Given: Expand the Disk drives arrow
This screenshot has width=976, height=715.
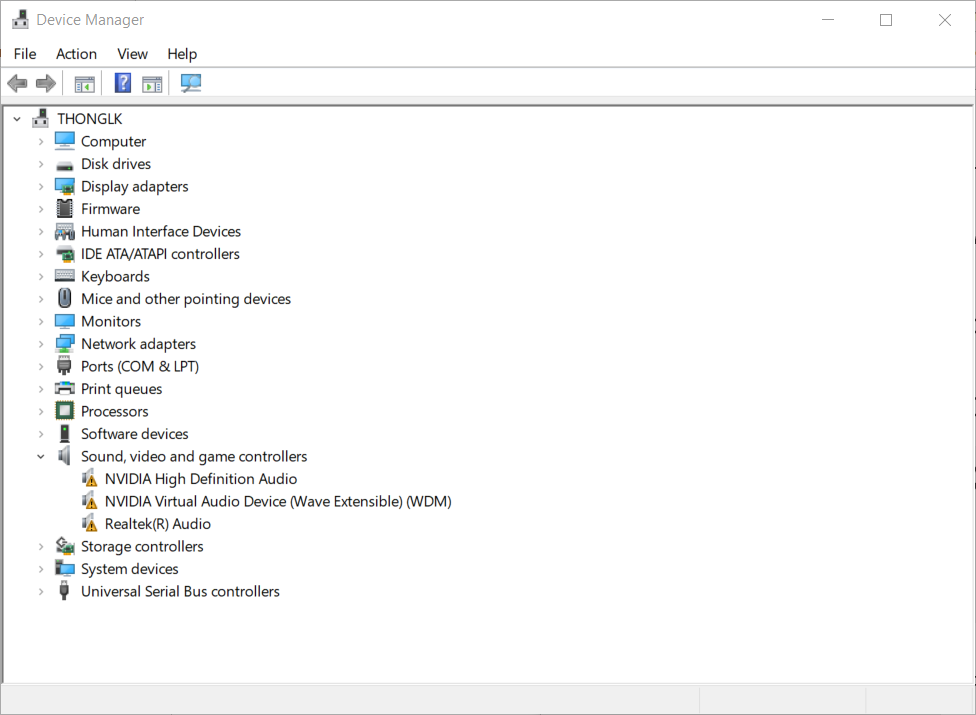Looking at the screenshot, I should point(41,164).
